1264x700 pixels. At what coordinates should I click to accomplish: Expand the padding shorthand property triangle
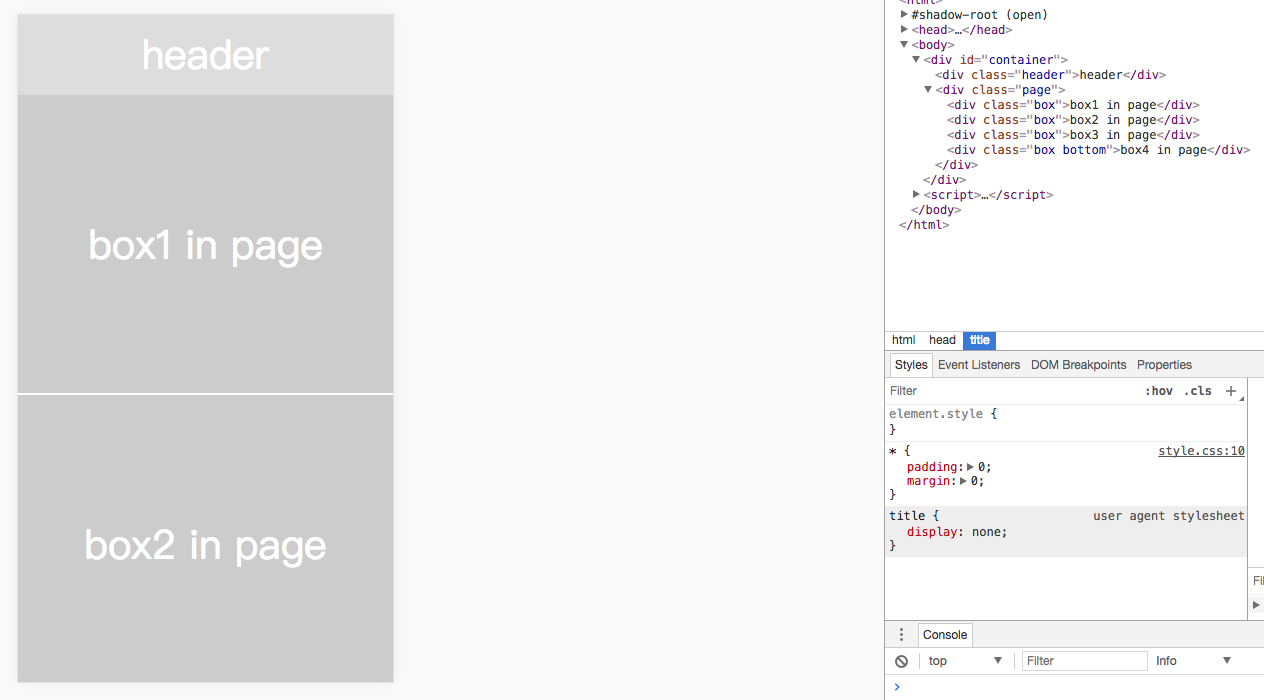coord(970,467)
